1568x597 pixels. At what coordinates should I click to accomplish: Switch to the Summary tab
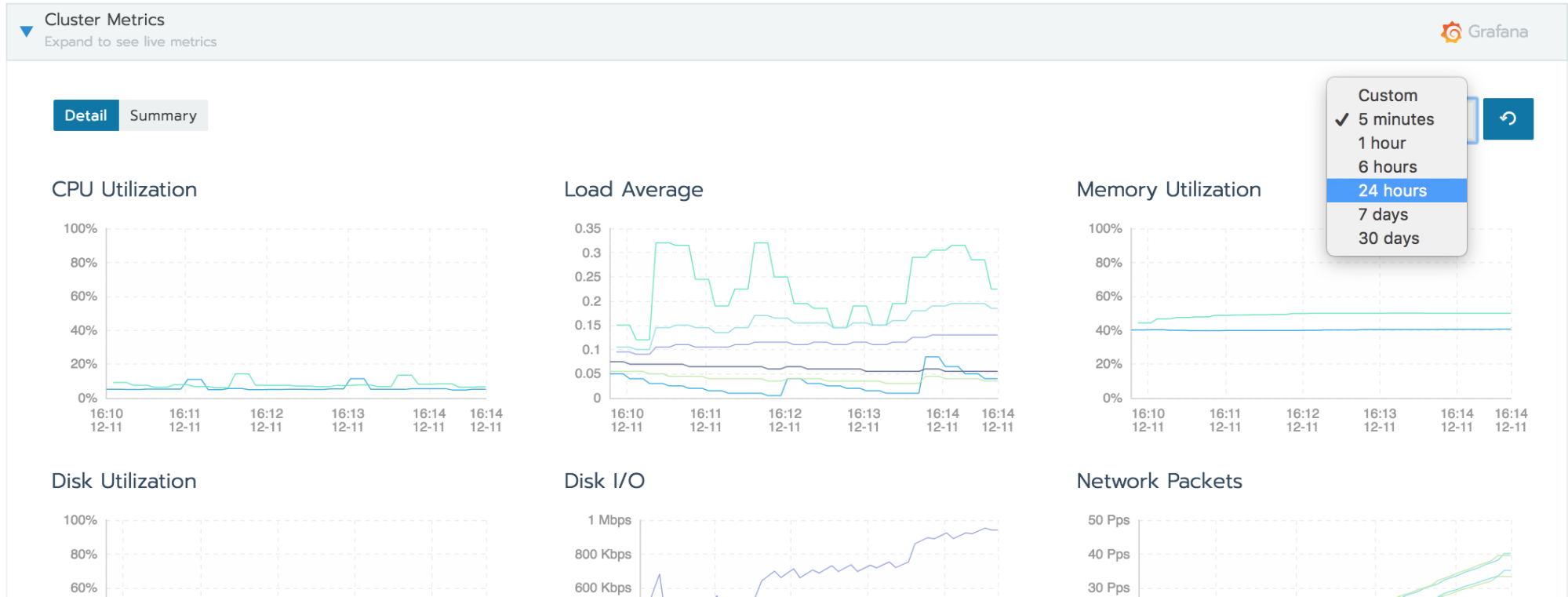point(163,115)
